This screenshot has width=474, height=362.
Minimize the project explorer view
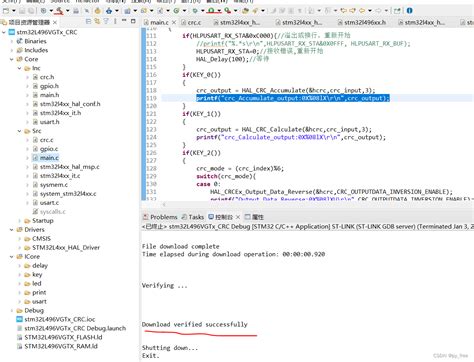click(124, 21)
